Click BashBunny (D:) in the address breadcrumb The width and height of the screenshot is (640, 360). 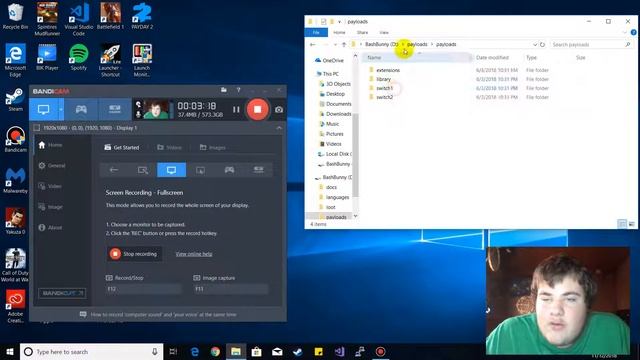coord(381,44)
